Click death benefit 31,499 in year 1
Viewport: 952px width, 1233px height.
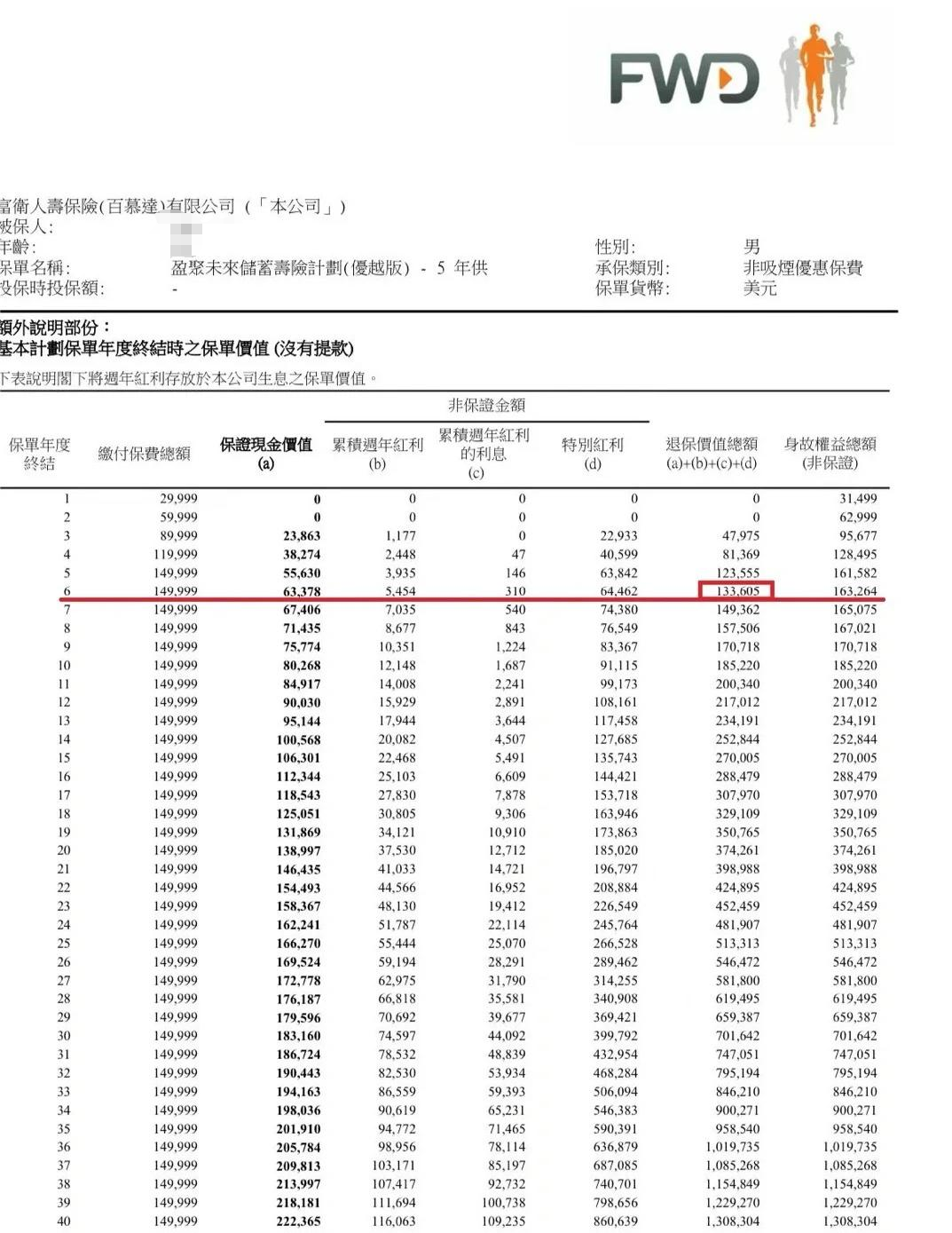pos(858,499)
